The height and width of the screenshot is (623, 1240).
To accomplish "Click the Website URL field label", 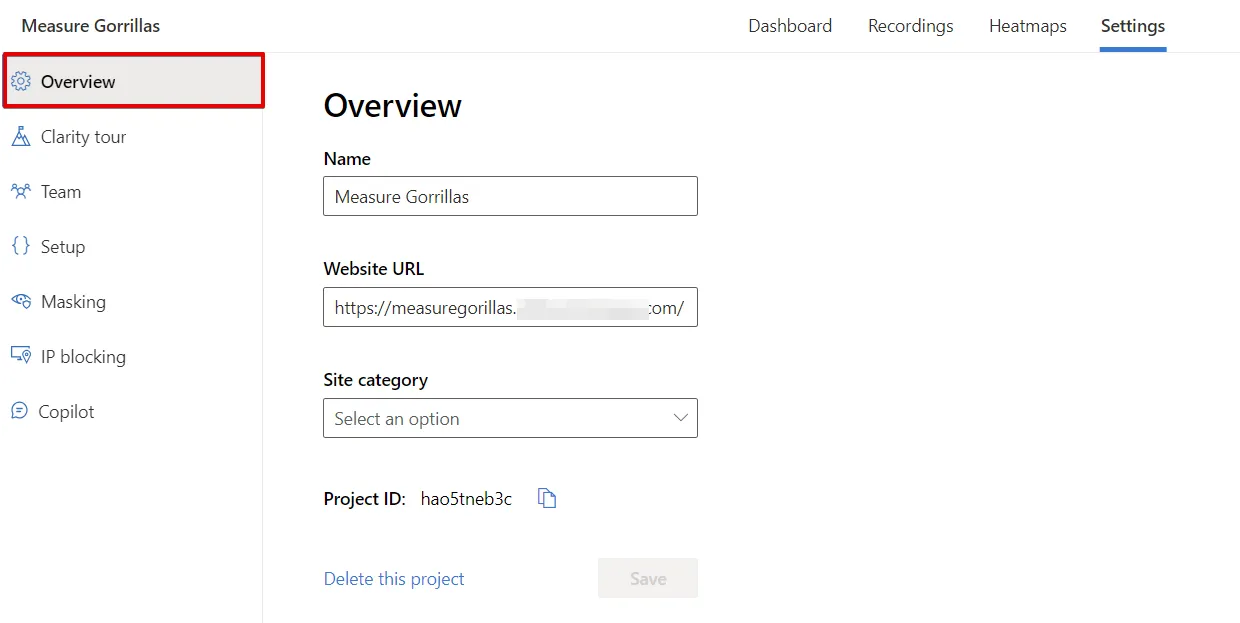I will point(374,269).
